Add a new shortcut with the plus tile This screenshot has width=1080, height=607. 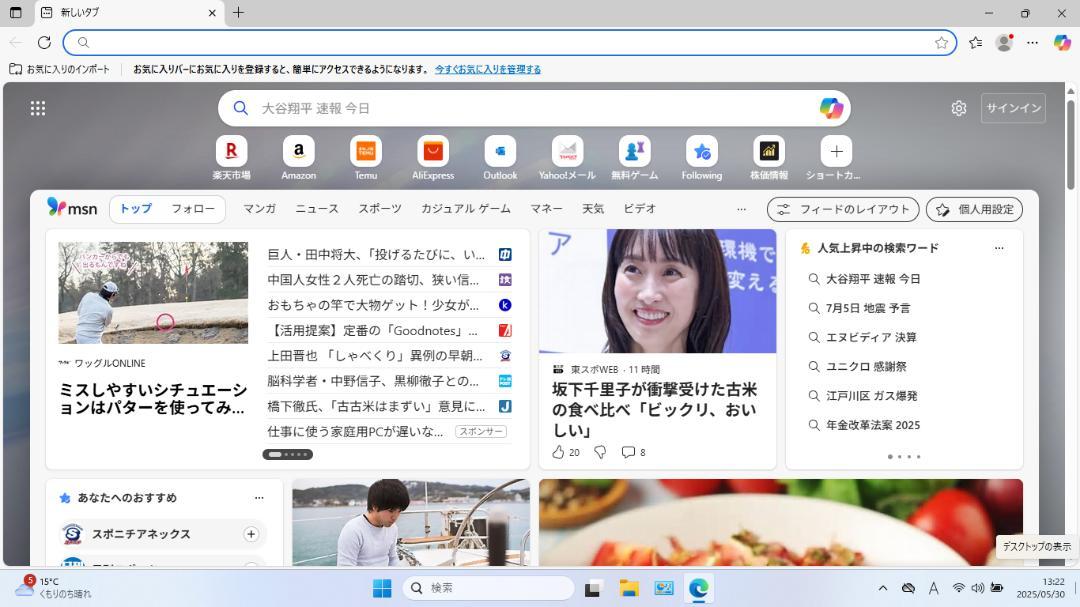click(836, 151)
